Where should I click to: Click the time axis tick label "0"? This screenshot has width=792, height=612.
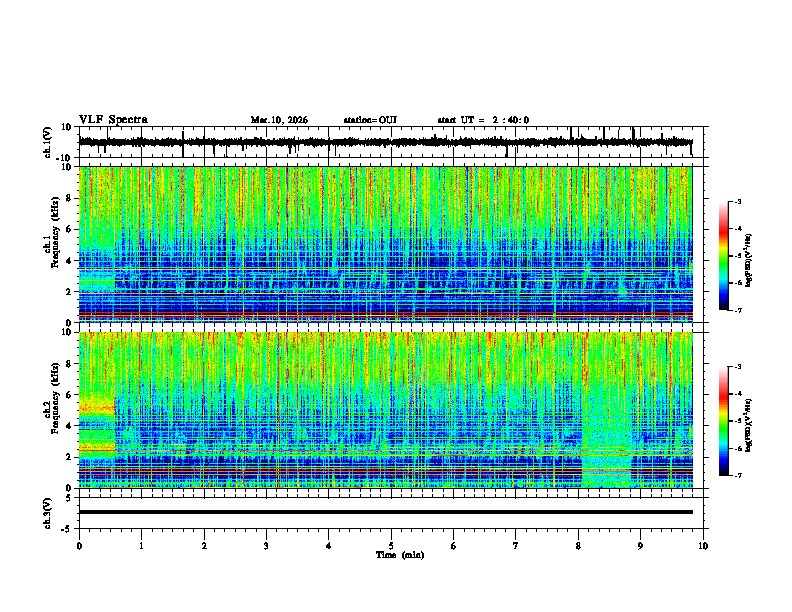tap(79, 546)
